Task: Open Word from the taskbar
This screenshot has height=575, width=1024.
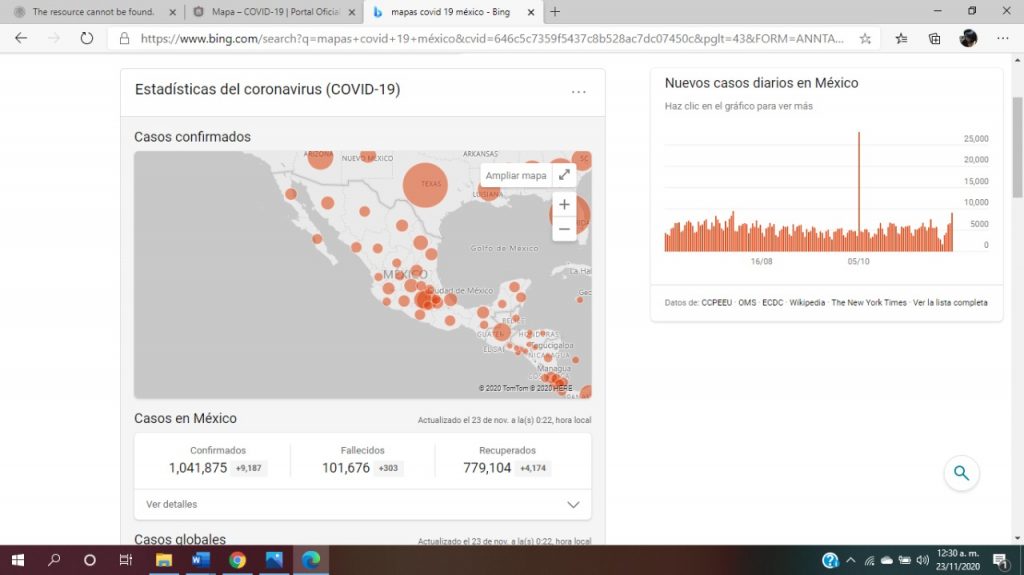Action: click(x=200, y=560)
